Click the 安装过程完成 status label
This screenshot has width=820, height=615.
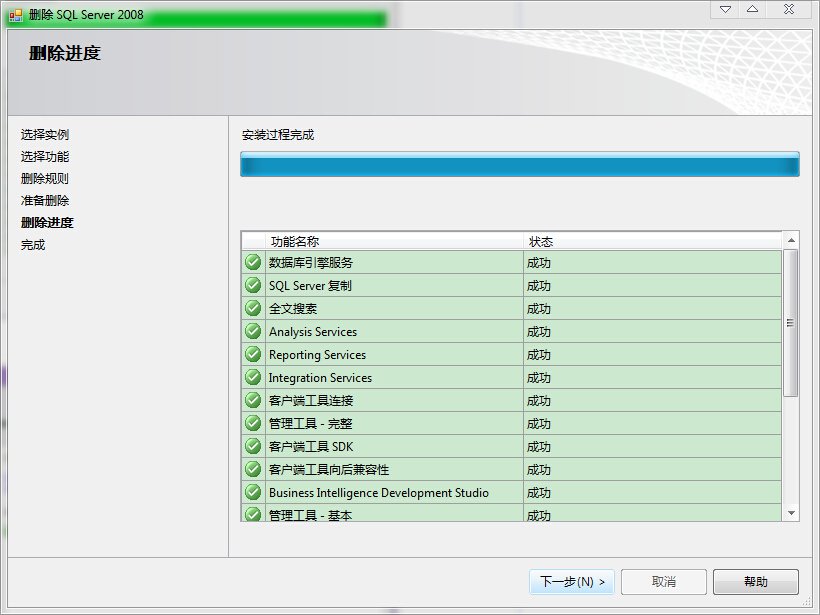click(x=278, y=135)
